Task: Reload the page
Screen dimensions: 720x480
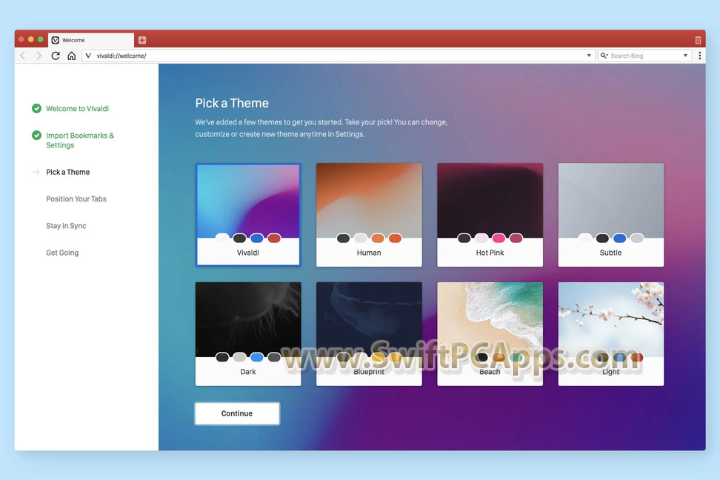Action: (x=56, y=56)
